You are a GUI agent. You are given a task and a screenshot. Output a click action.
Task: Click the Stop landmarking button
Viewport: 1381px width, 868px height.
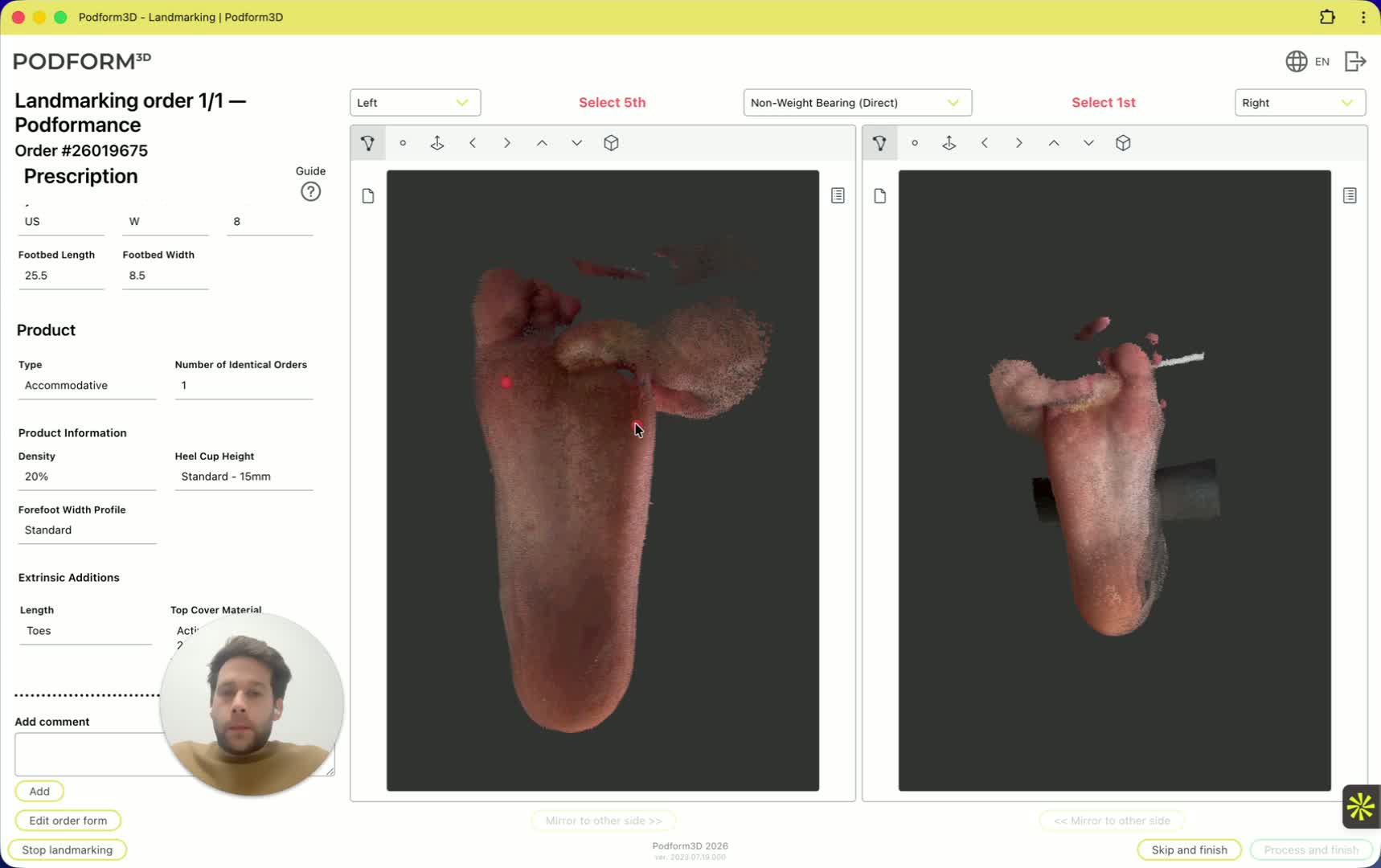point(68,850)
